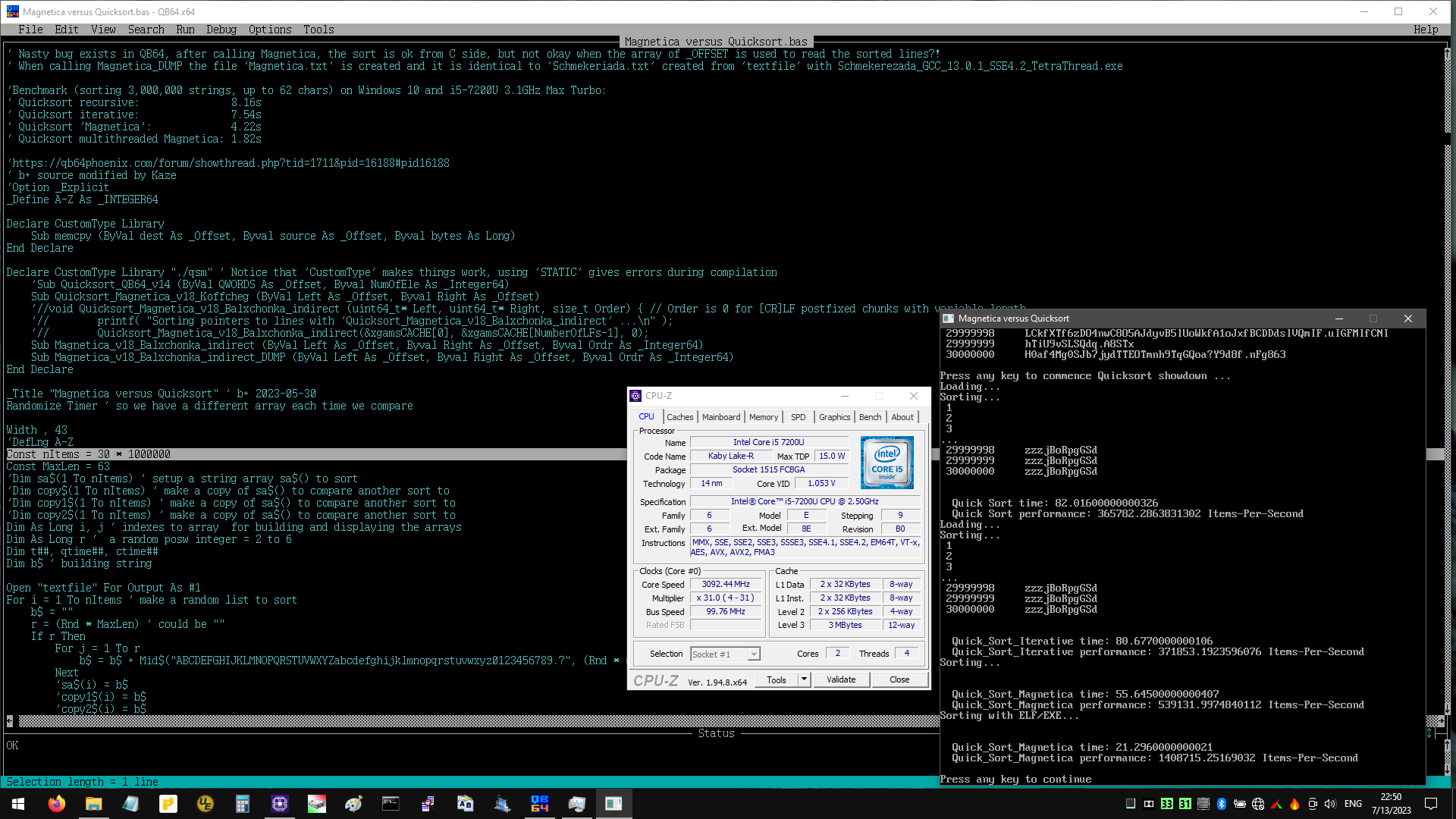Launch the Notepad-style editor taskbar icon

click(130, 804)
